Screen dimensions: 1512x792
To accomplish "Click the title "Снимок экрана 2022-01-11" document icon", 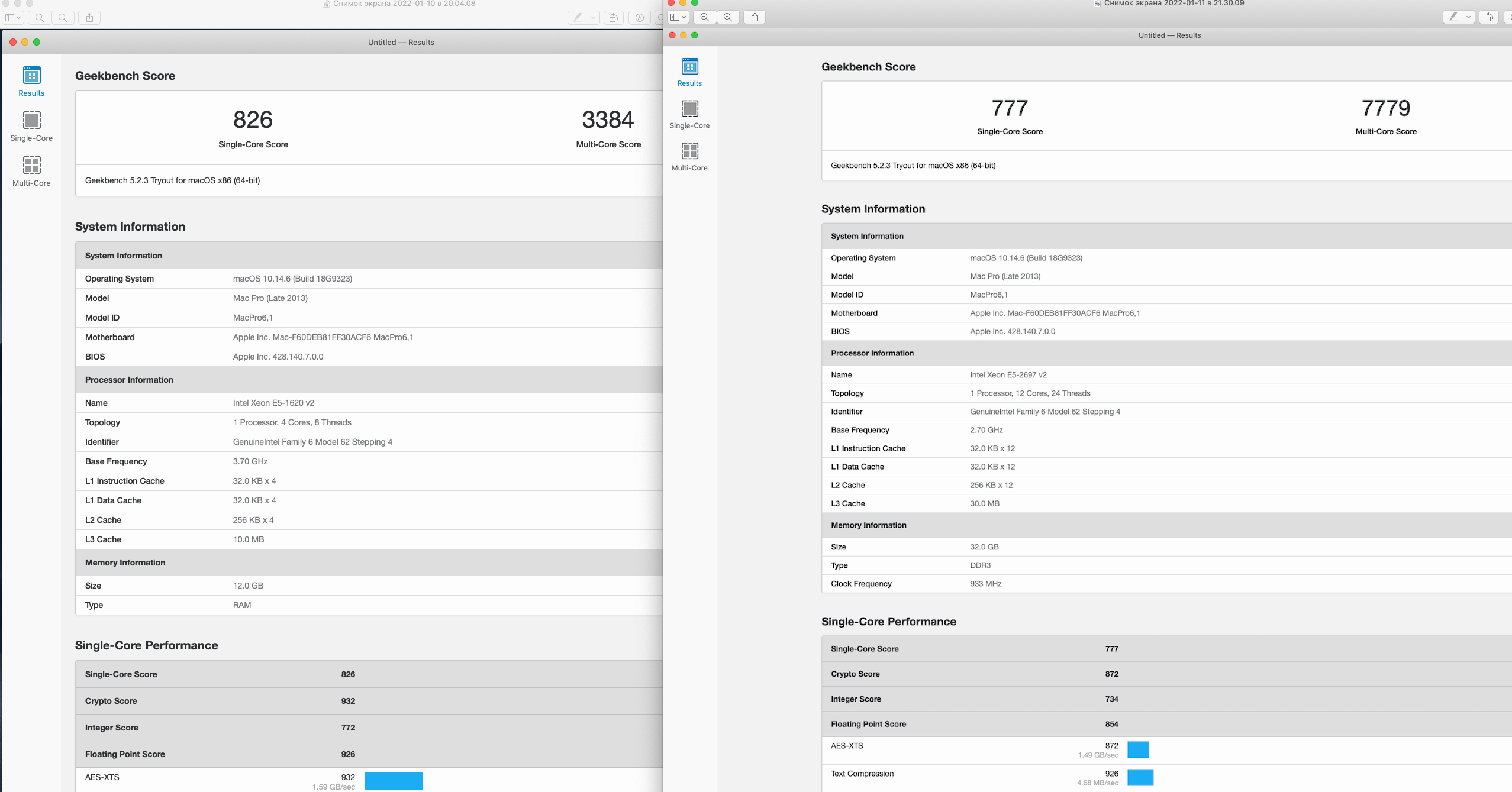I will click(1097, 4).
